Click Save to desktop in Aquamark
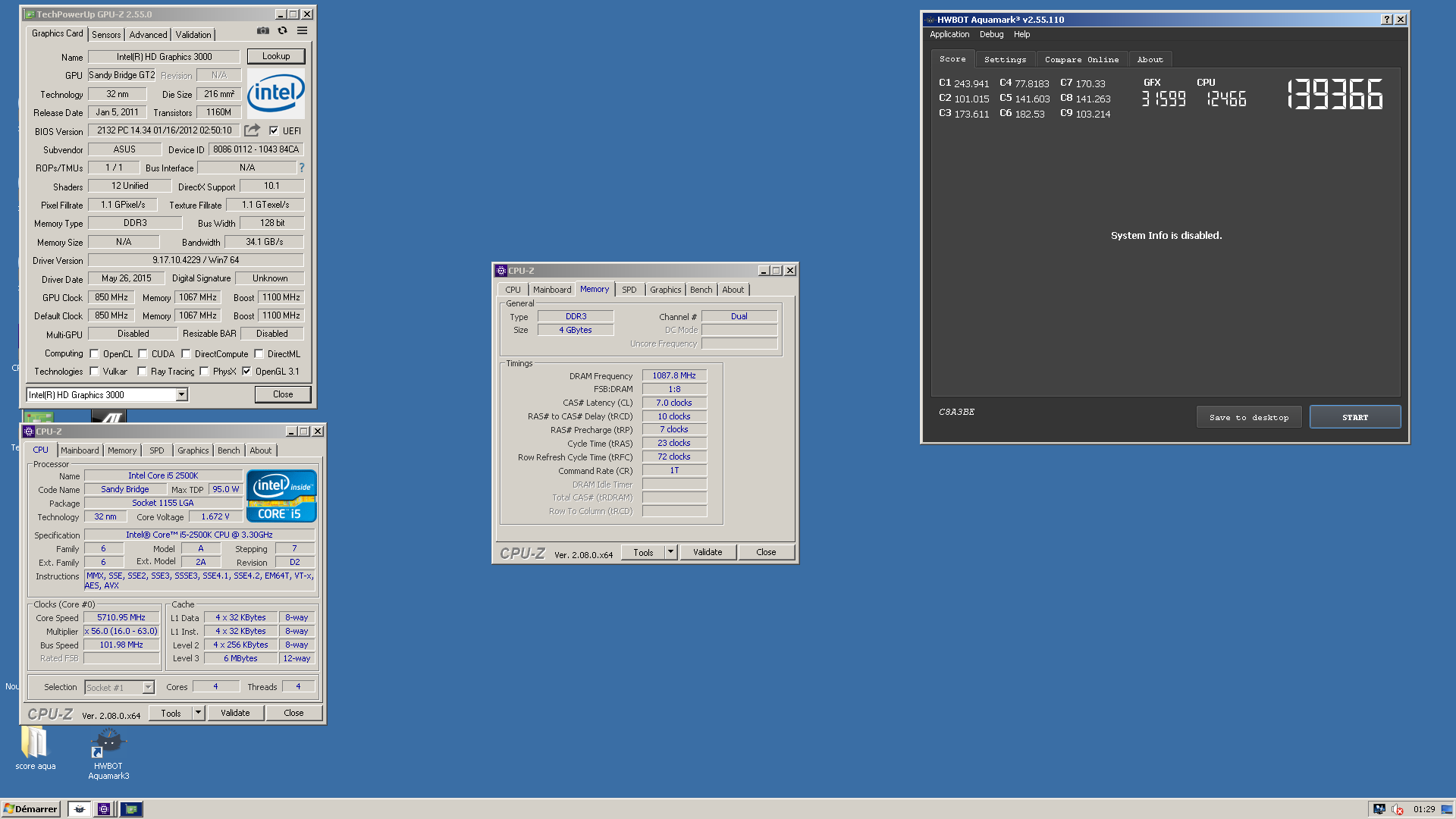 pyautogui.click(x=1249, y=417)
